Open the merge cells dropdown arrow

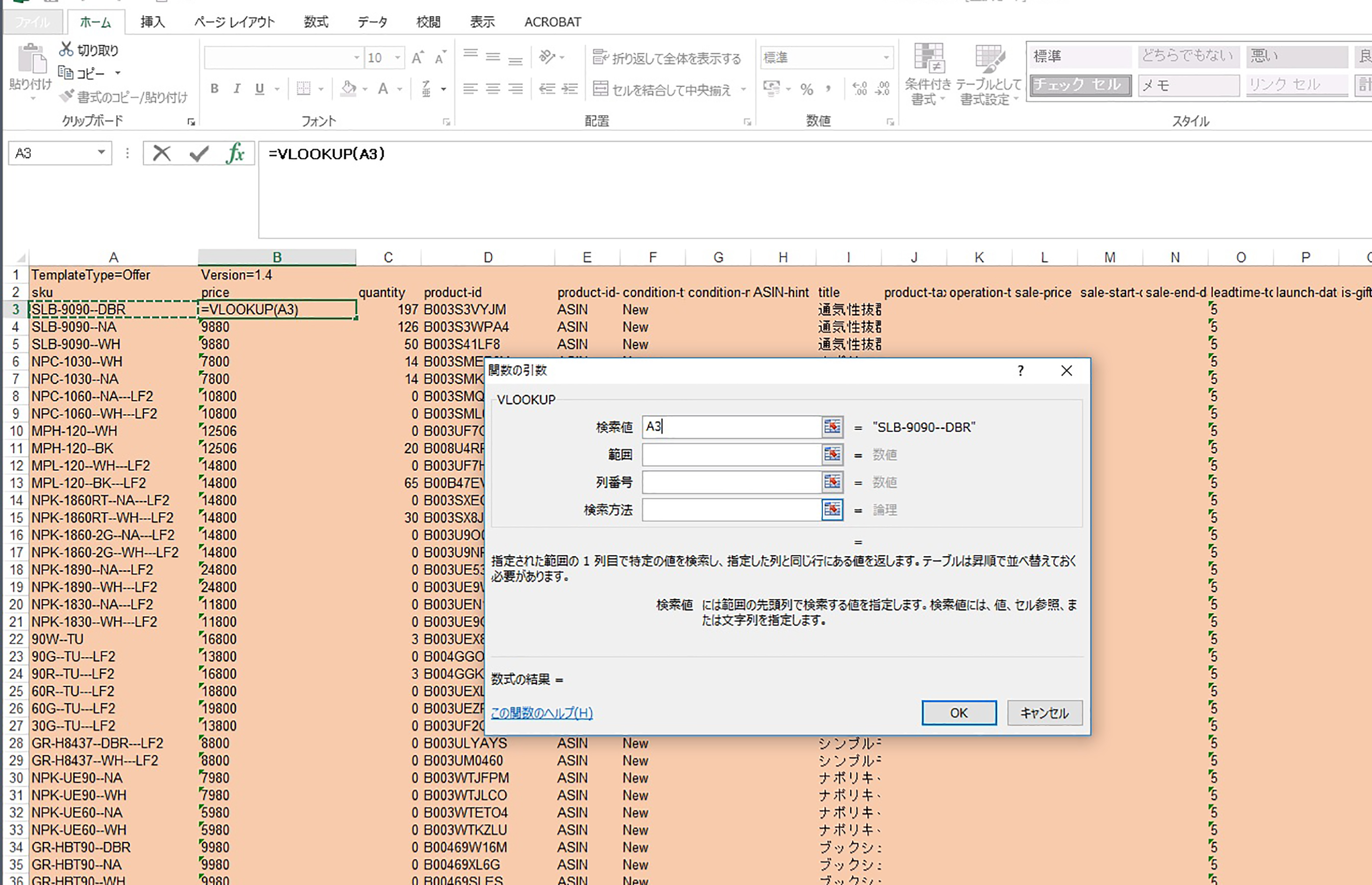pos(743,89)
